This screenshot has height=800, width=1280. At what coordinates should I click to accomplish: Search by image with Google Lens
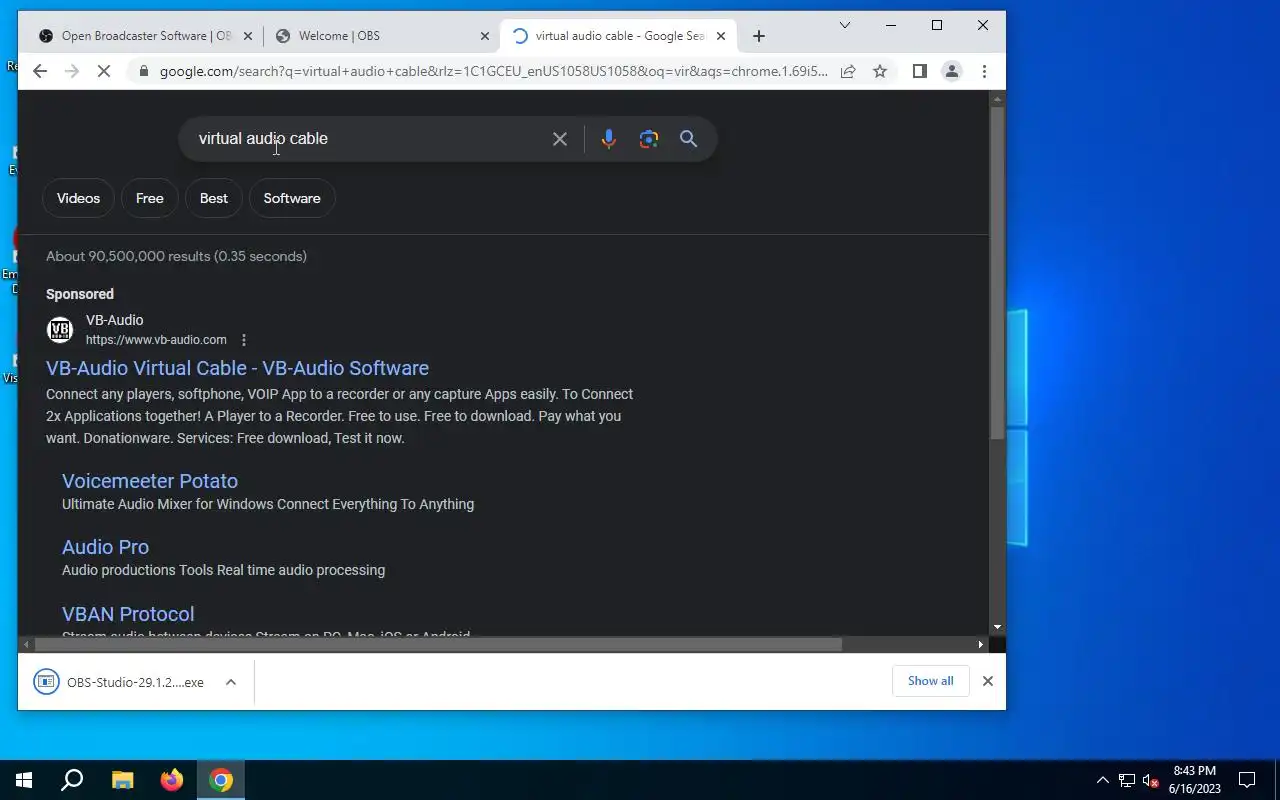pyautogui.click(x=649, y=139)
